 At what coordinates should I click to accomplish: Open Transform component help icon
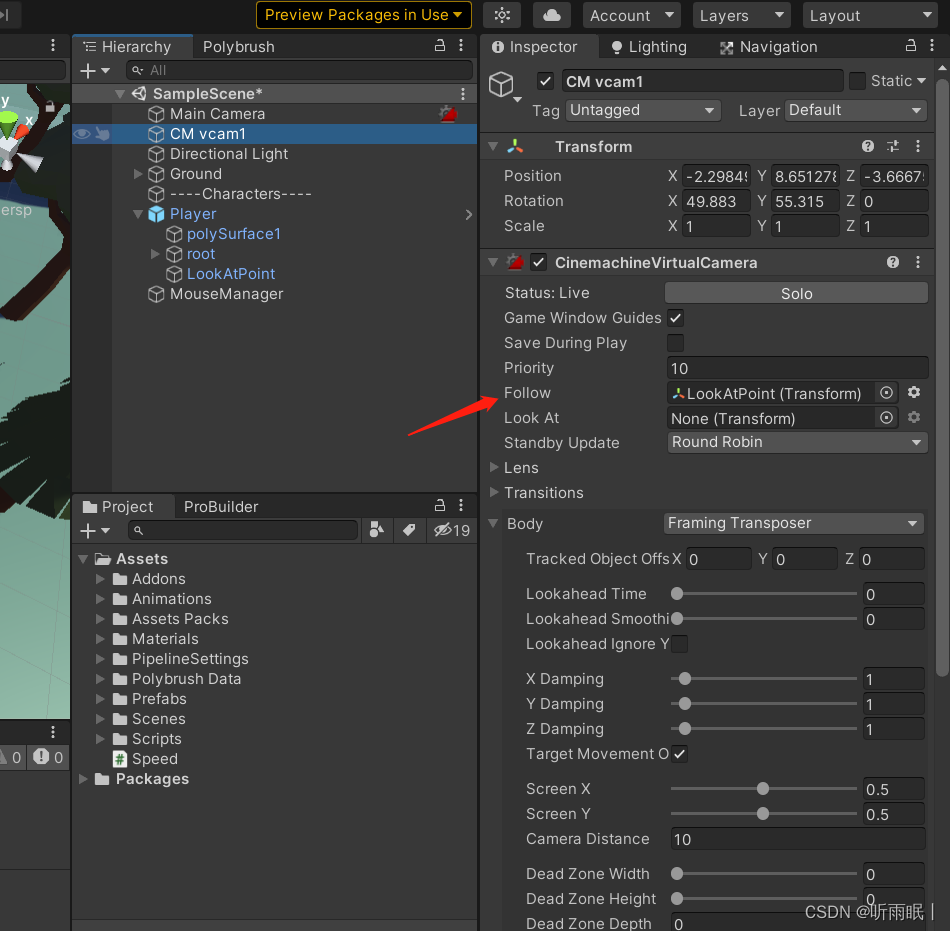click(x=868, y=146)
